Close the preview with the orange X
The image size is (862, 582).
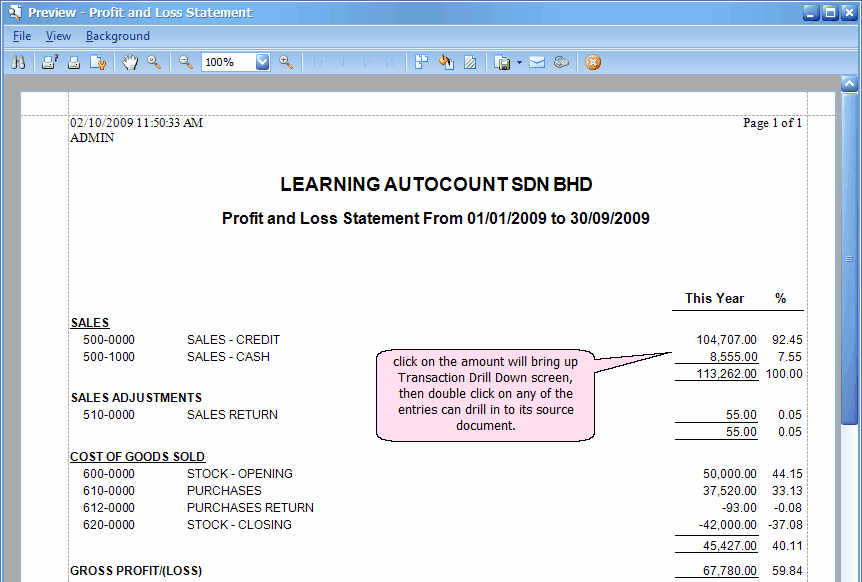593,62
